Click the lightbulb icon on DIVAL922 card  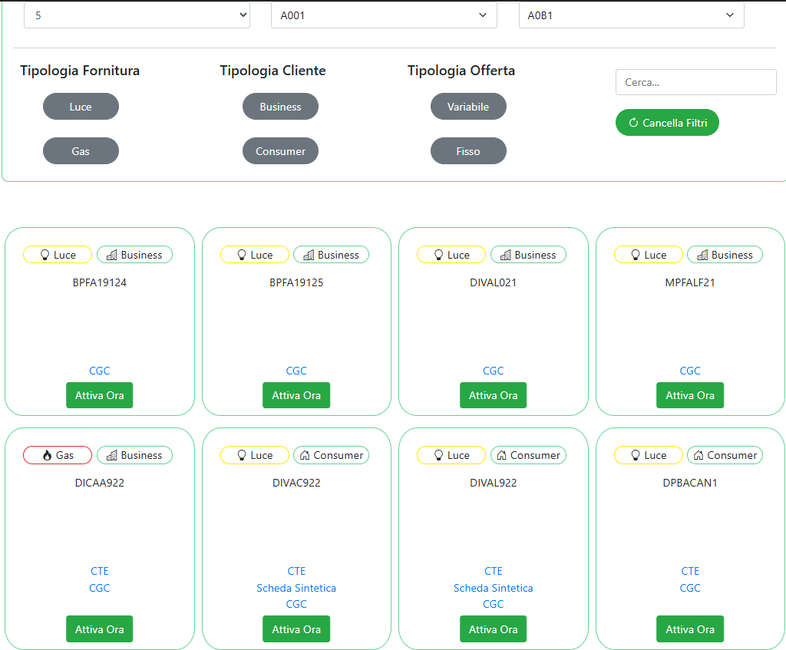[439, 455]
